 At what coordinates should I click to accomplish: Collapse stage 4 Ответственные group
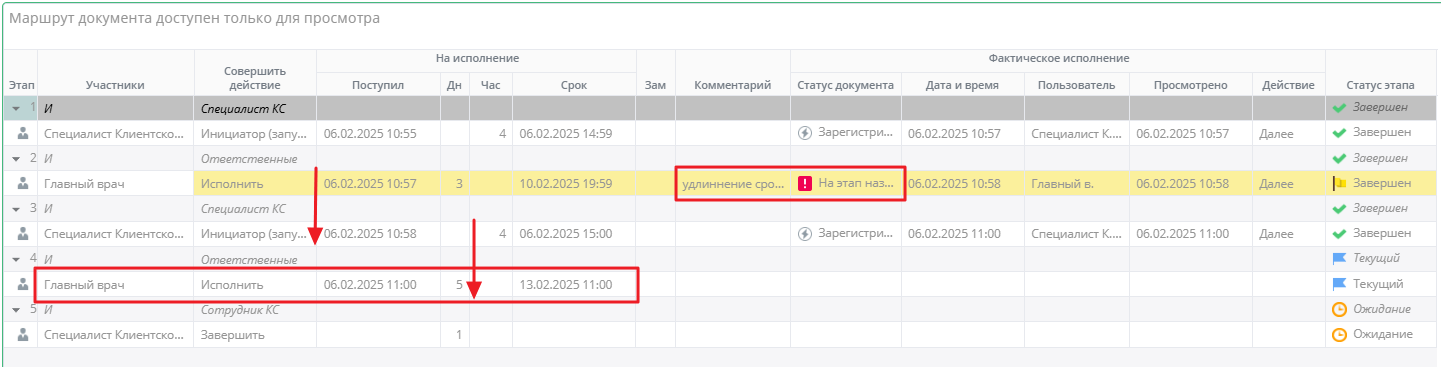click(15, 259)
